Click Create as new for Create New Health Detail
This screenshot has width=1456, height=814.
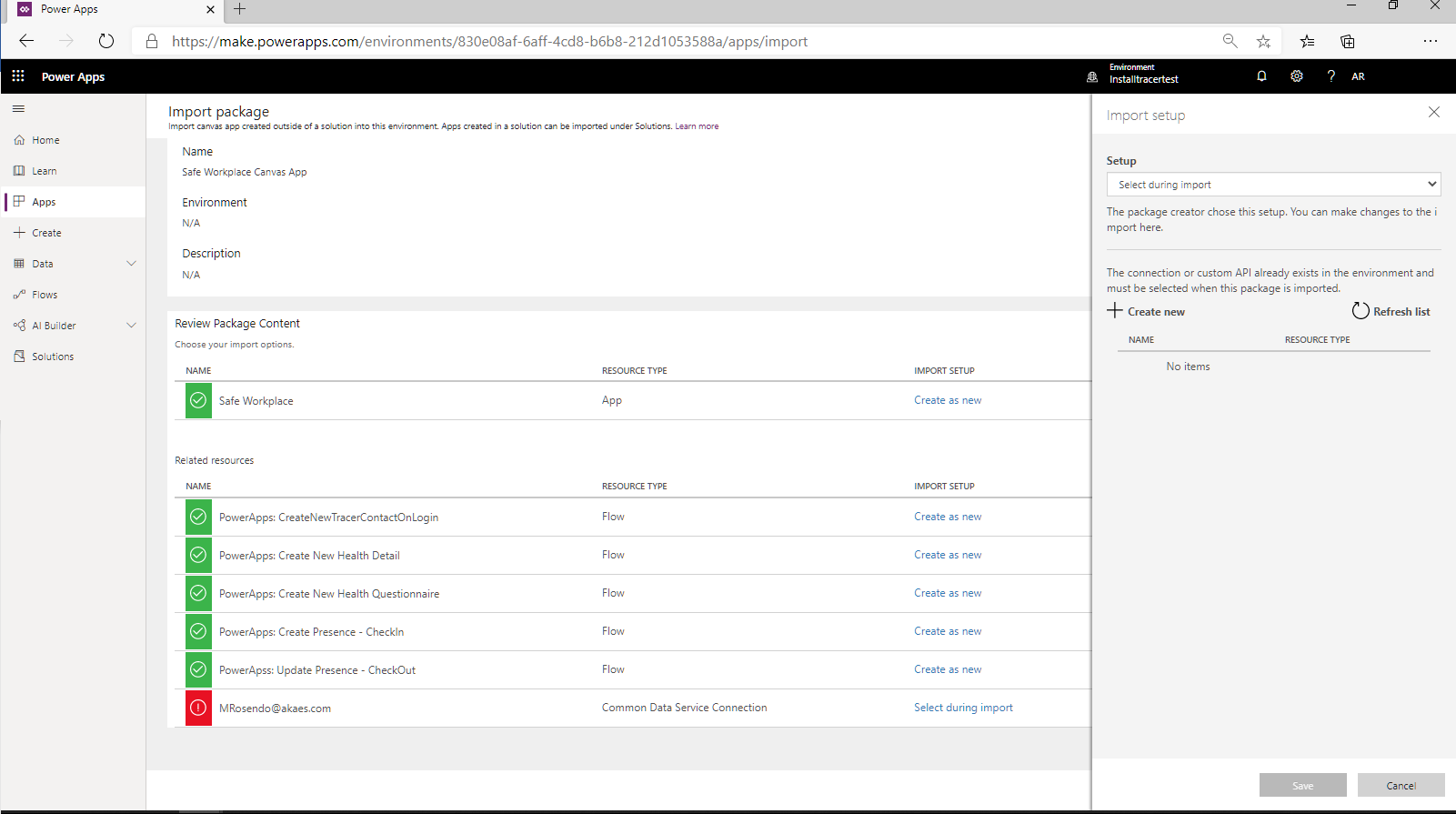(x=948, y=555)
